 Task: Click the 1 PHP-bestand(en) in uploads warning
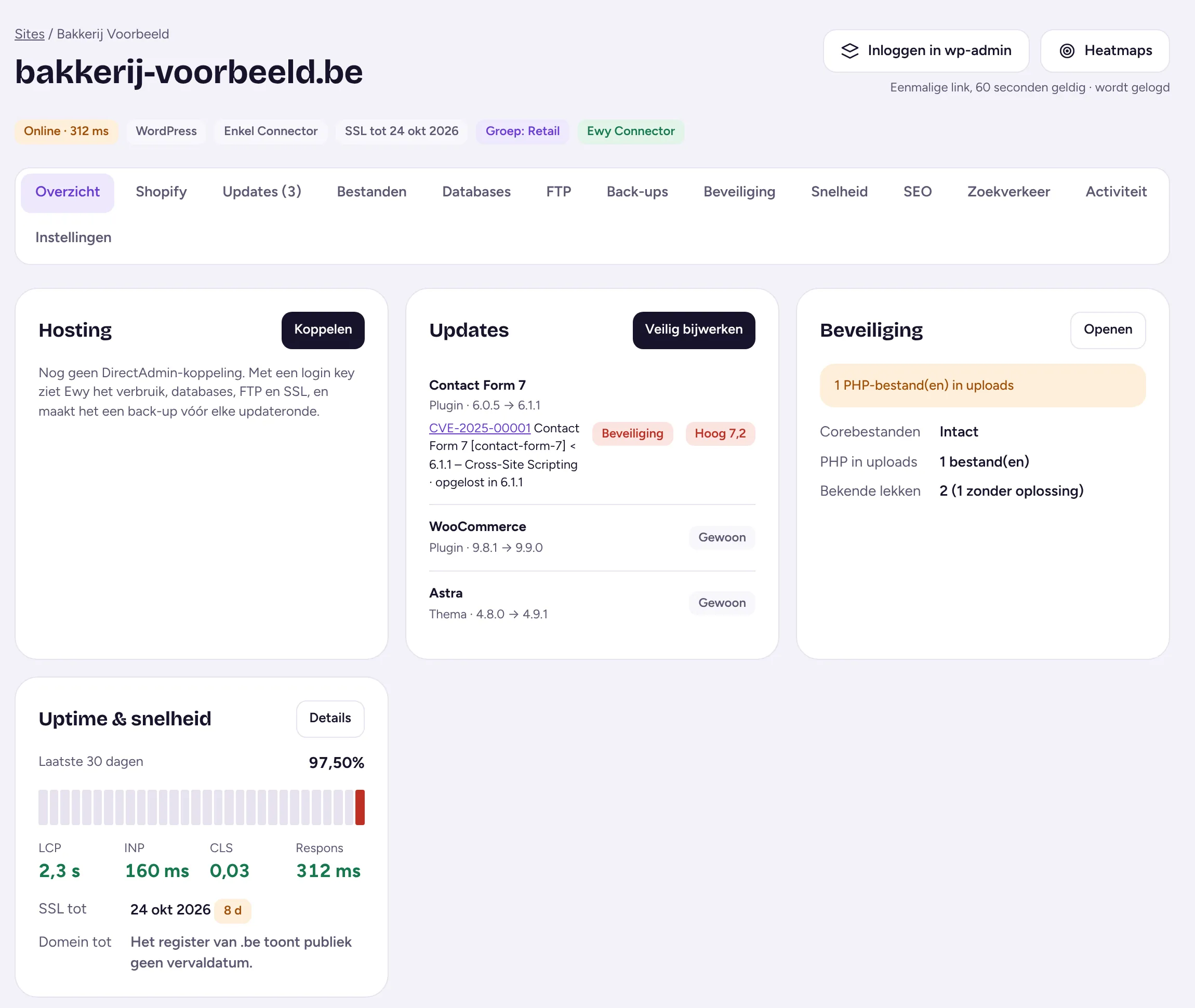click(x=982, y=386)
